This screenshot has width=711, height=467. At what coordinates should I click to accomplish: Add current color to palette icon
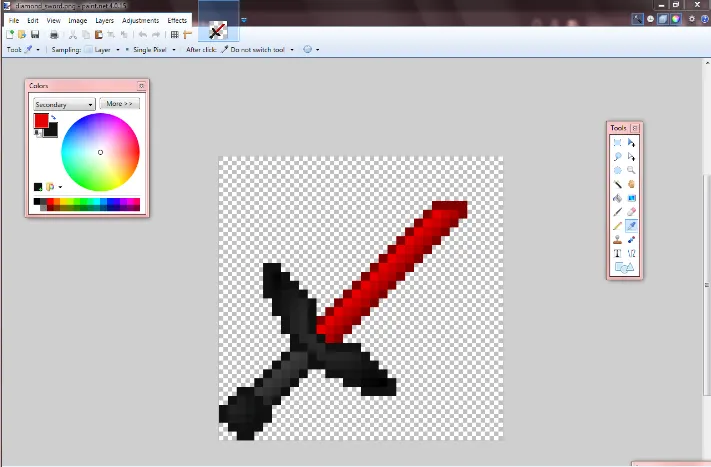click(x=38, y=187)
